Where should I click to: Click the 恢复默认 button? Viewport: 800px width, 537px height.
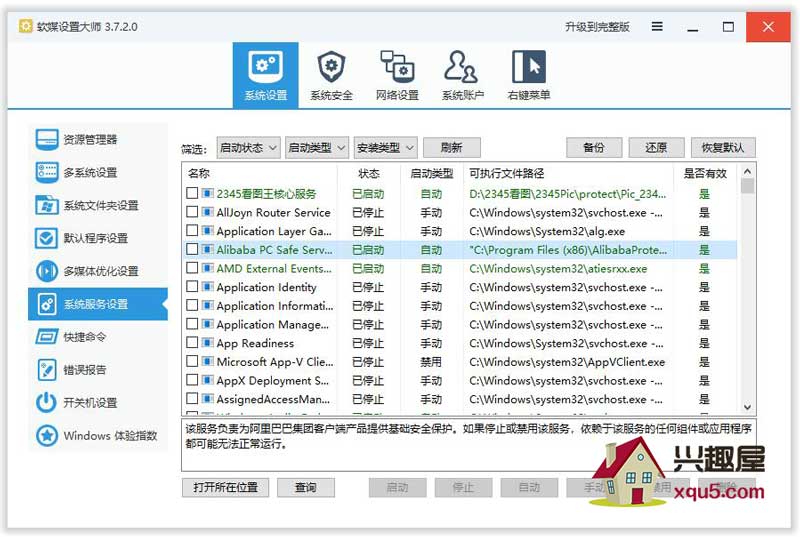pos(723,148)
